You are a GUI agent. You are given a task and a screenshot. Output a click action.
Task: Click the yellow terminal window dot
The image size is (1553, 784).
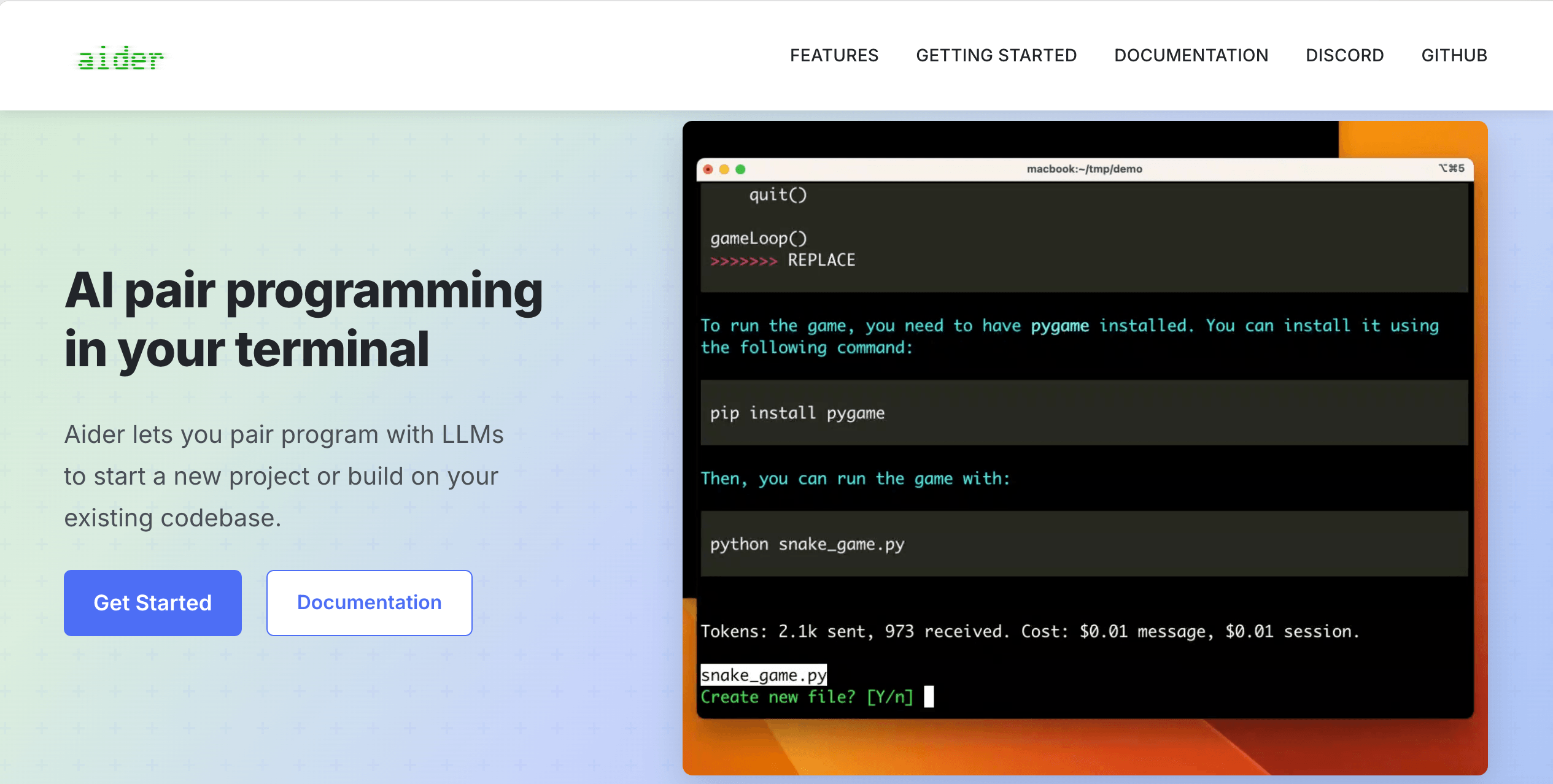[724, 169]
